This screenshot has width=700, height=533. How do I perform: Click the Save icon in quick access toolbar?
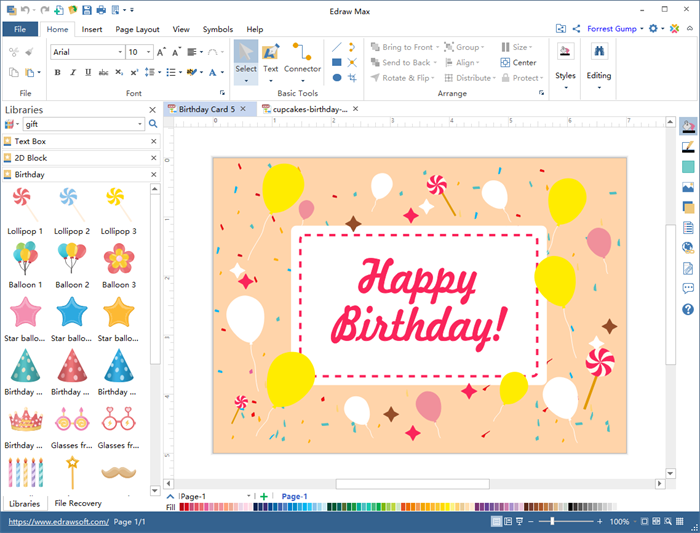click(86, 9)
